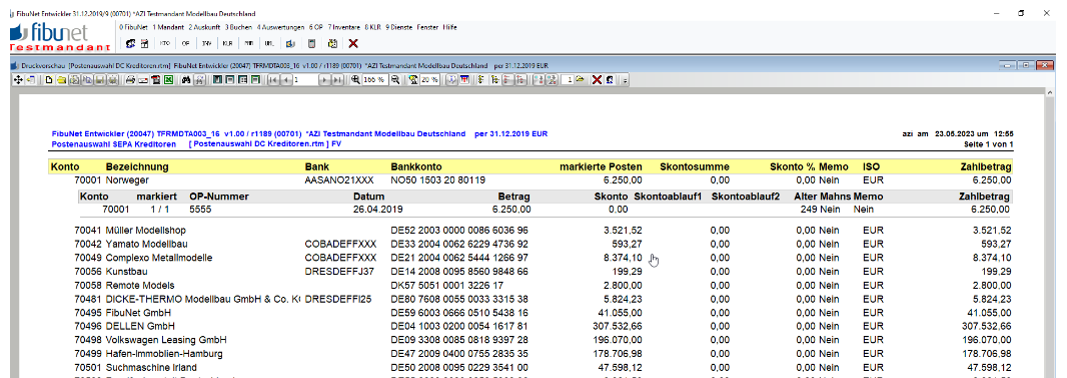Go to the last page of preview

[x=337, y=80]
